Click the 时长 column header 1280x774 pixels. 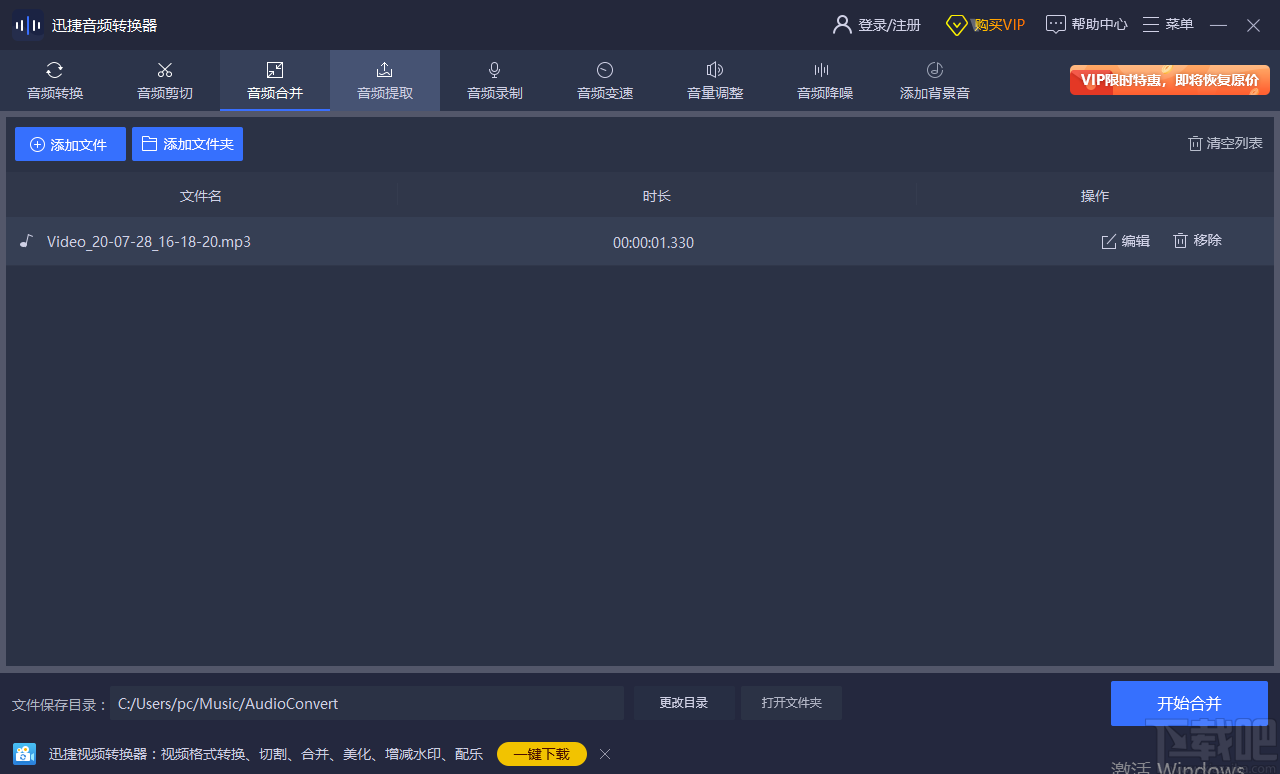coord(657,196)
